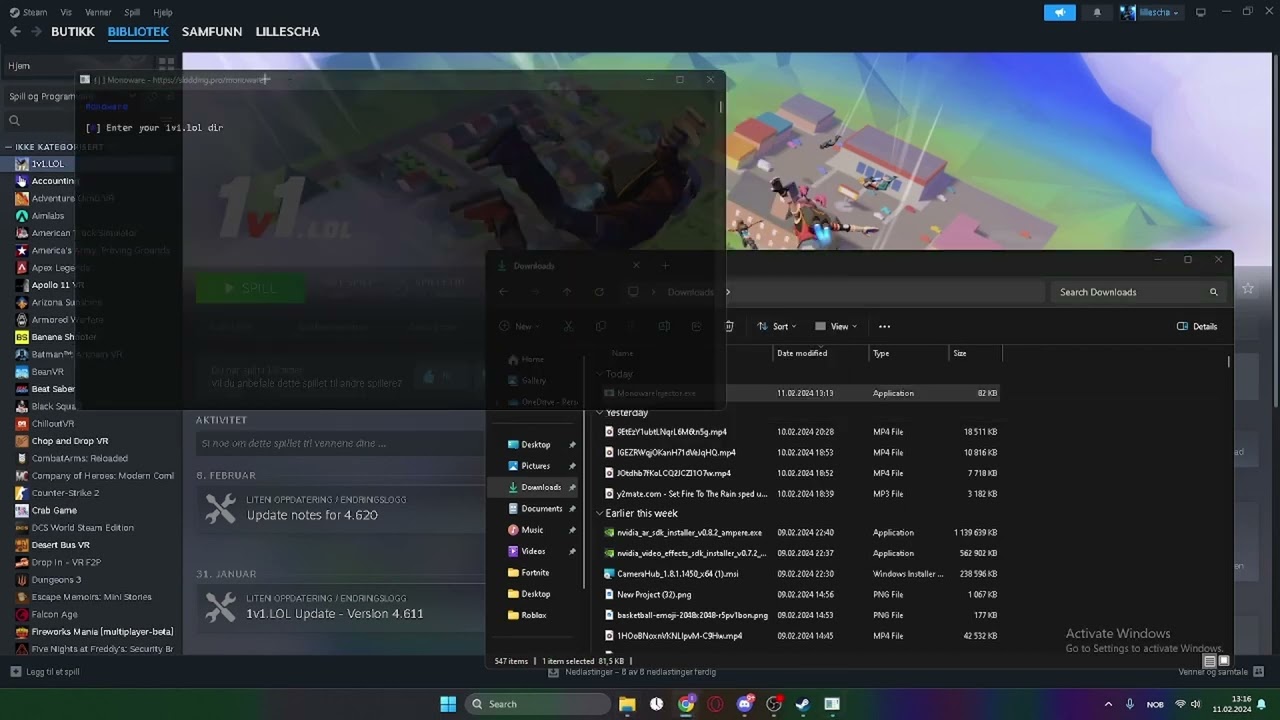Image resolution: width=1280 pixels, height=720 pixels.
Task: Click the pin icon next to Downloads
Action: click(572, 487)
